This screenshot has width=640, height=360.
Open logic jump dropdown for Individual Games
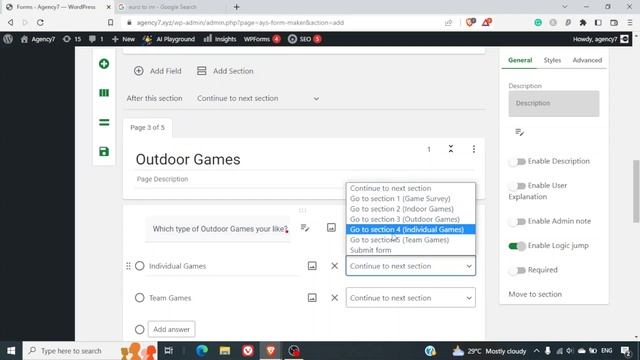[x=411, y=266]
